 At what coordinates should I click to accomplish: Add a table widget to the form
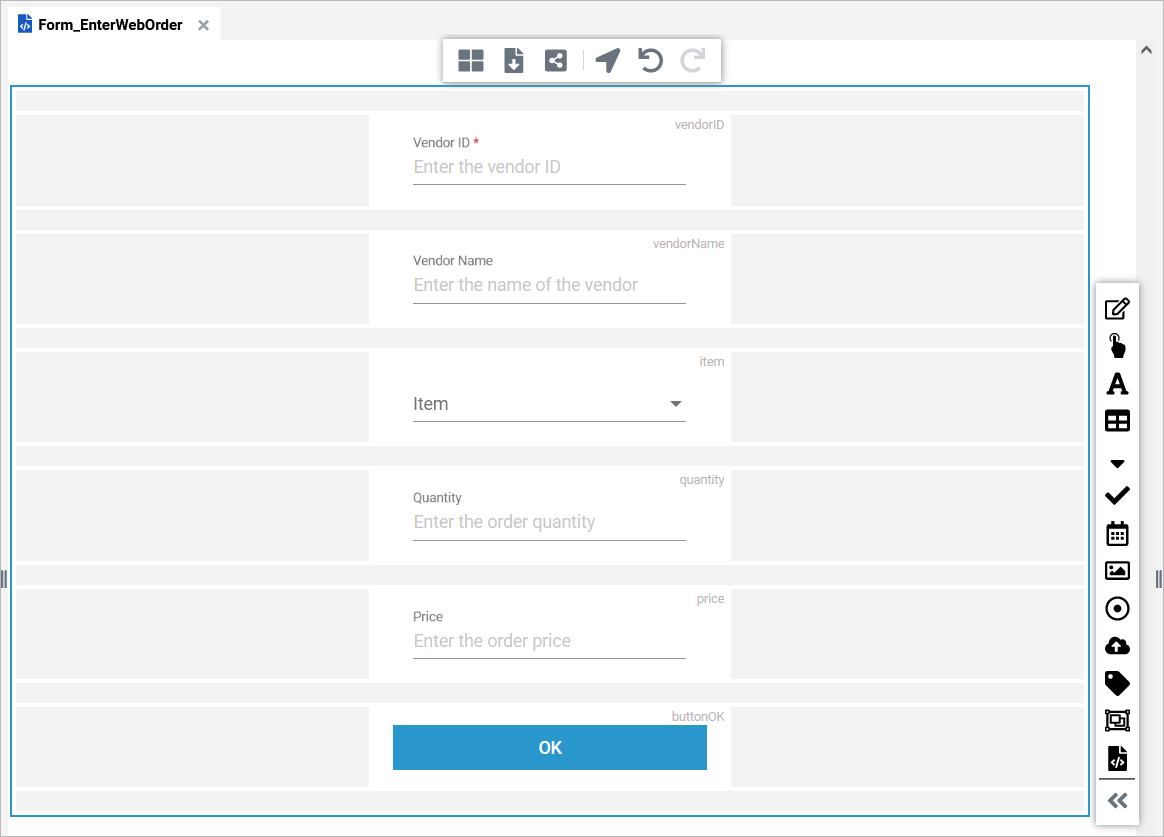point(1117,421)
